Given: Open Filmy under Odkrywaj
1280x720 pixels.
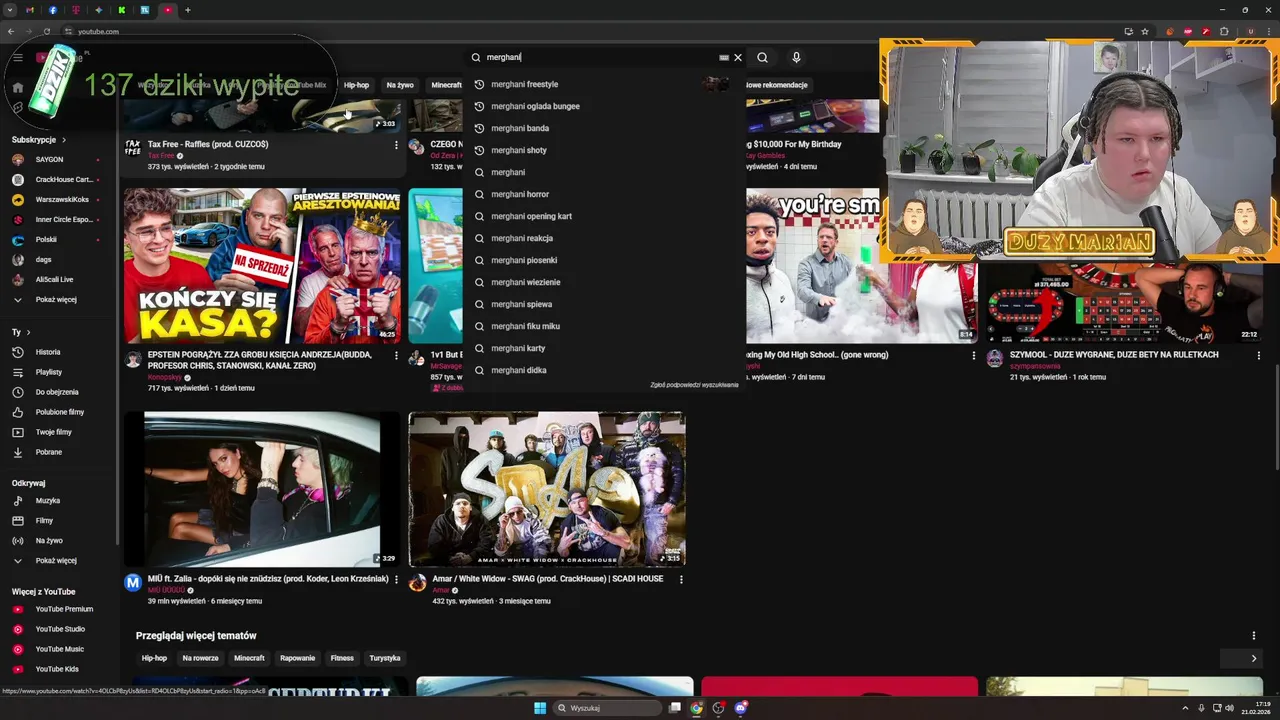Looking at the screenshot, I should click(44, 520).
